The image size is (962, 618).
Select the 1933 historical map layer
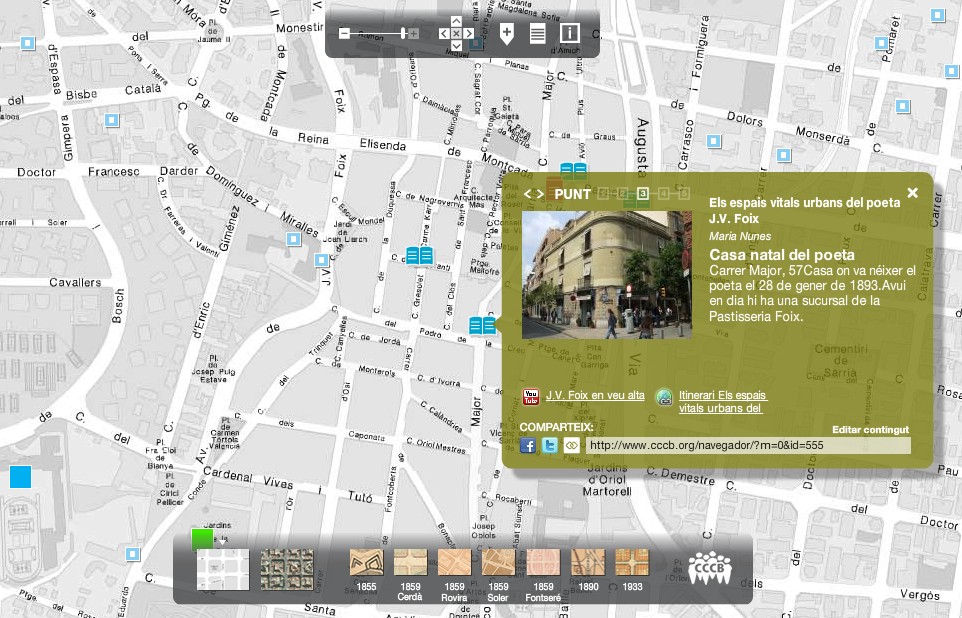tap(631, 568)
